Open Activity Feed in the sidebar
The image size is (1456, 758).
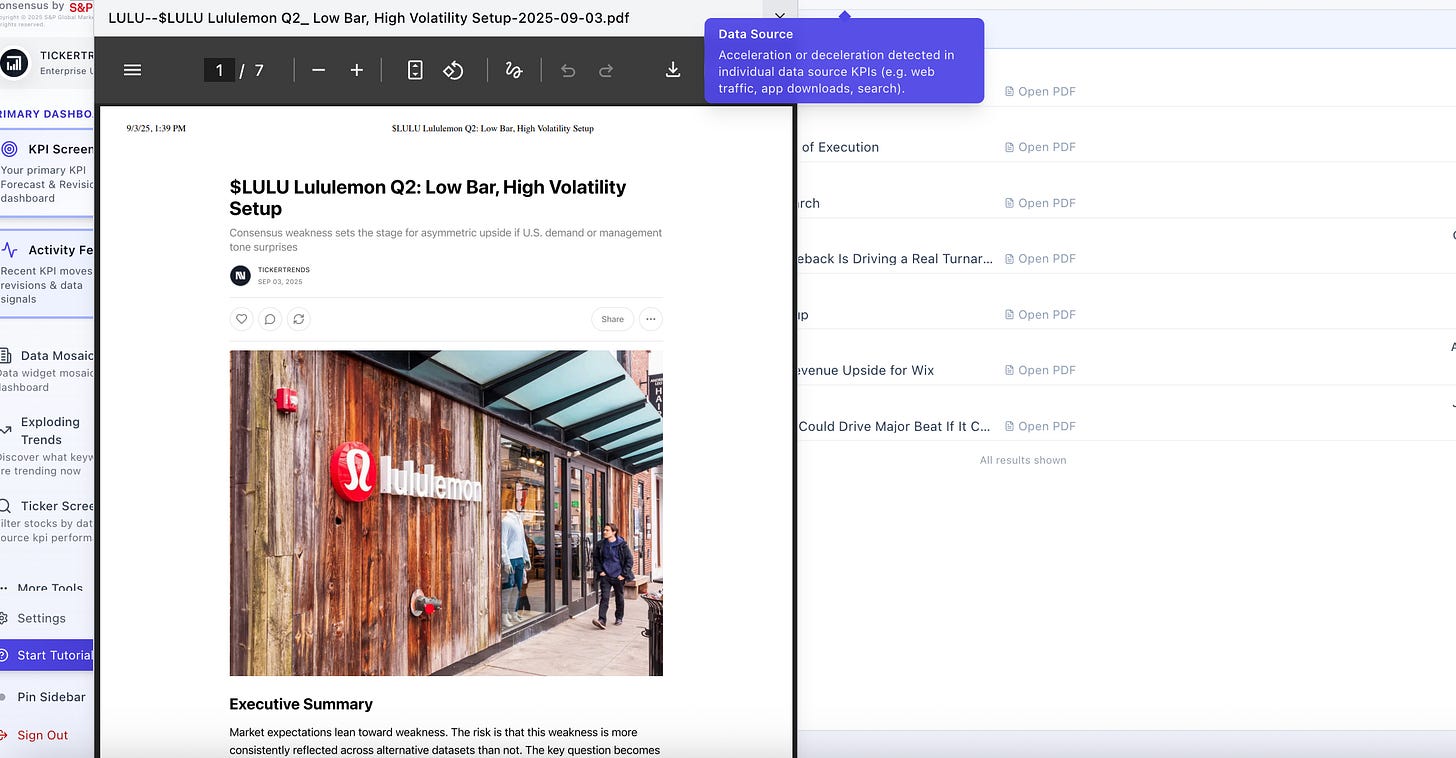point(47,273)
